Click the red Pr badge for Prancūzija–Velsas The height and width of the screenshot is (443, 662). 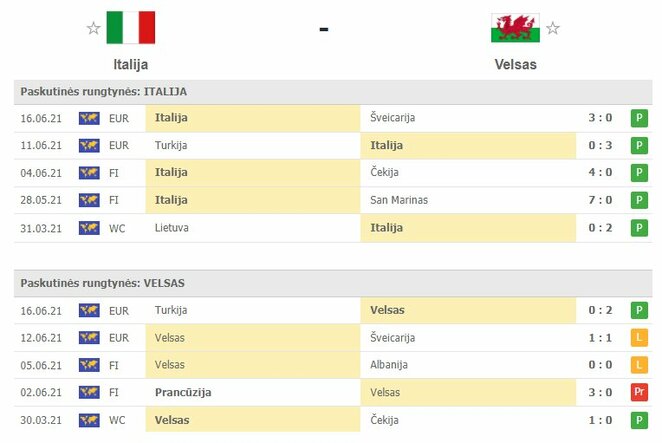pyautogui.click(x=639, y=392)
